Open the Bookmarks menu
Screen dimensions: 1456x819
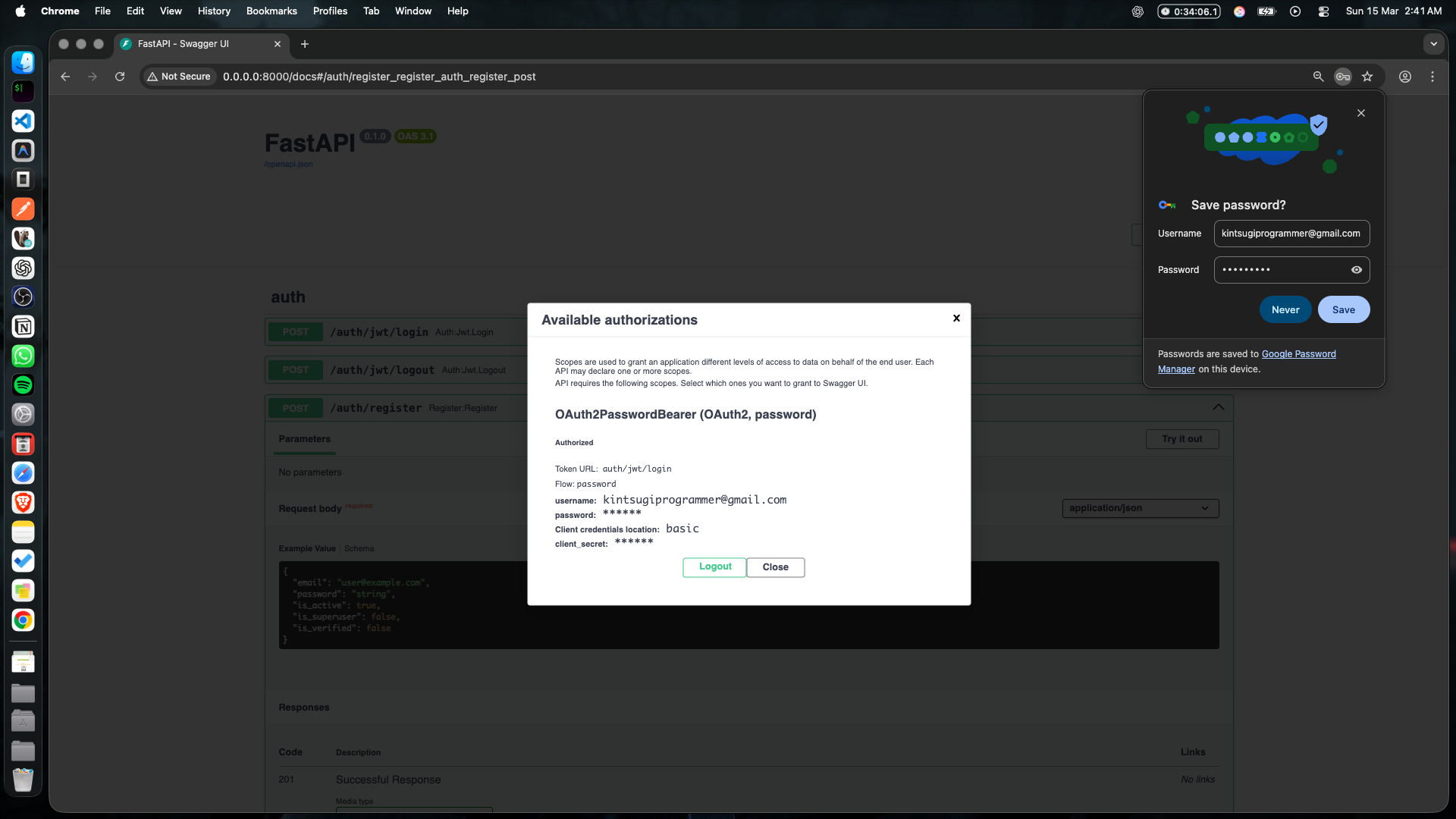[271, 11]
